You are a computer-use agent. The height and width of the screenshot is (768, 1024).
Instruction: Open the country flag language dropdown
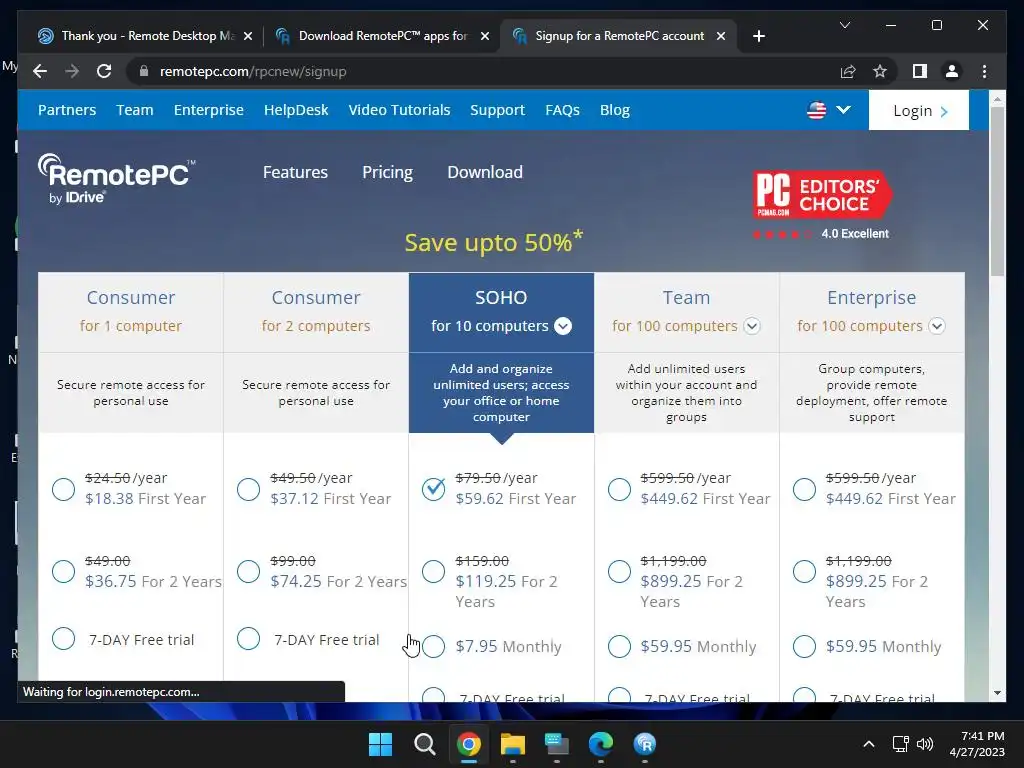pos(829,110)
